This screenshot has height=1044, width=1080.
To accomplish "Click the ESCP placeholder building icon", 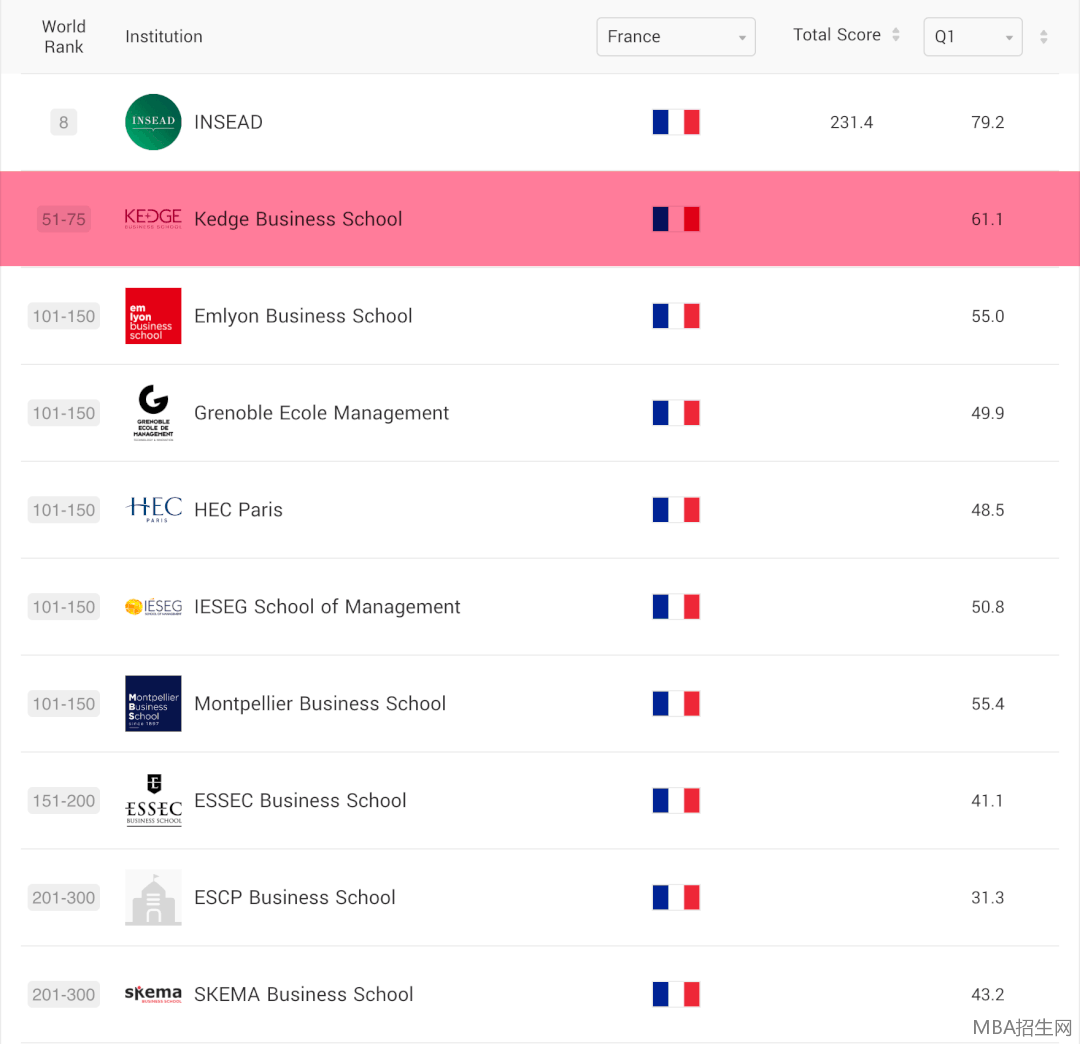I will [x=153, y=897].
